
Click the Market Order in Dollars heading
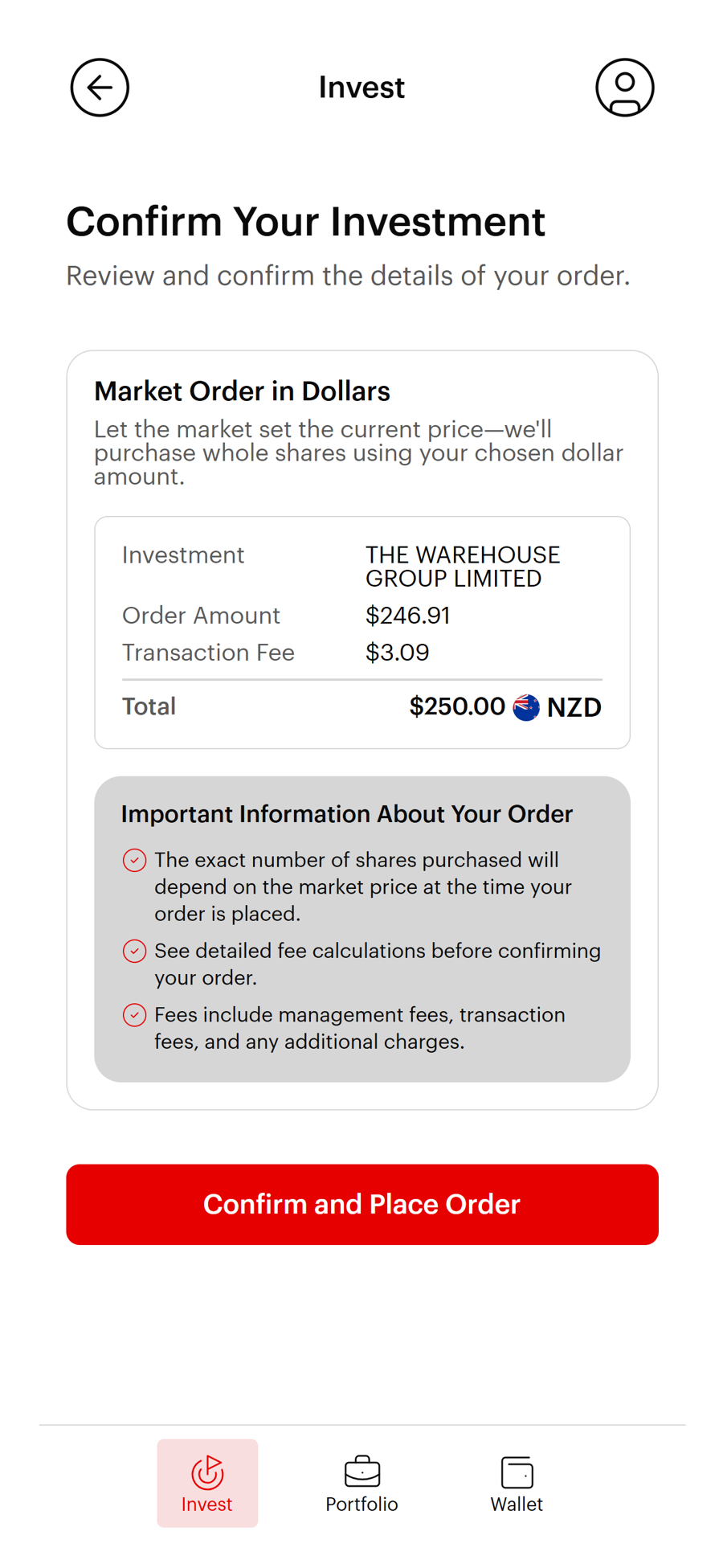pyautogui.click(x=243, y=391)
